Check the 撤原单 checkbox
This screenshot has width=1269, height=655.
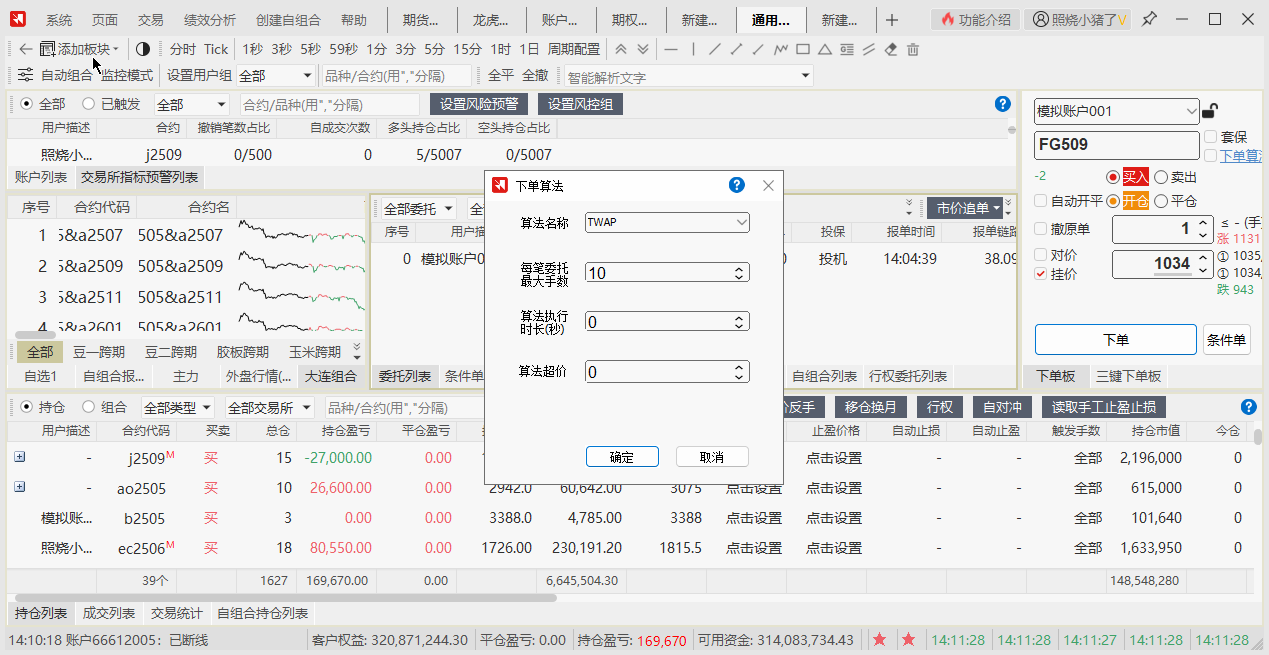point(1041,229)
